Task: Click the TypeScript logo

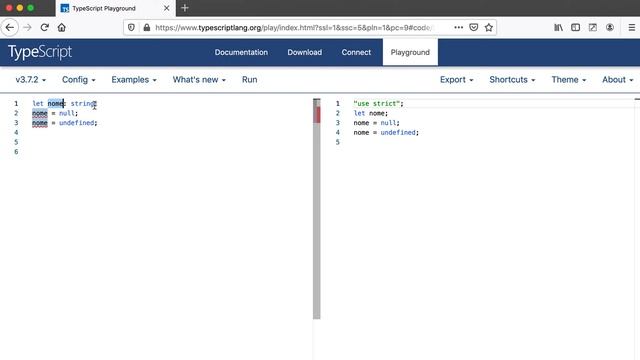Action: (40, 52)
